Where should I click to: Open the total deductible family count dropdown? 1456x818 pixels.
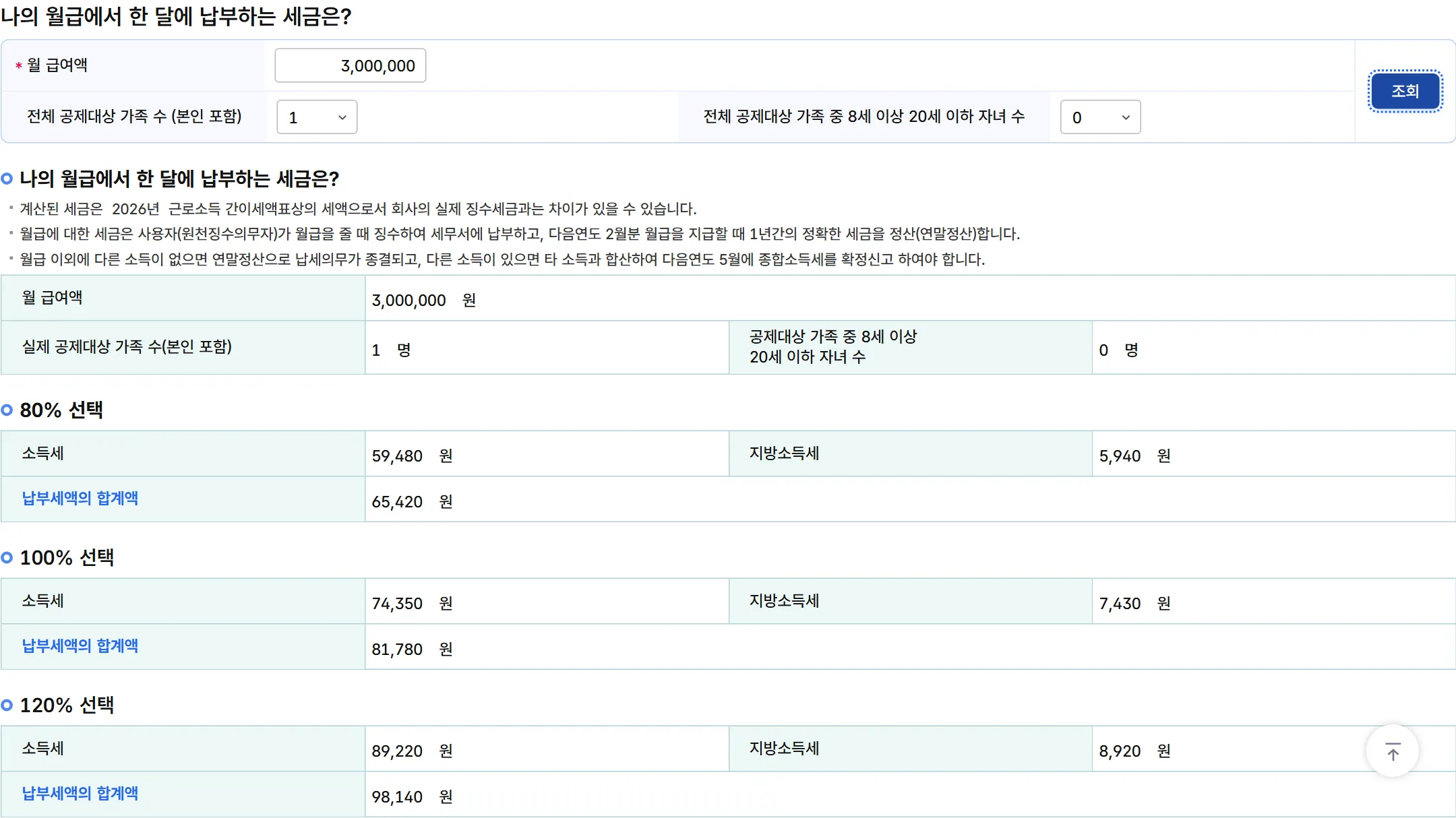317,117
